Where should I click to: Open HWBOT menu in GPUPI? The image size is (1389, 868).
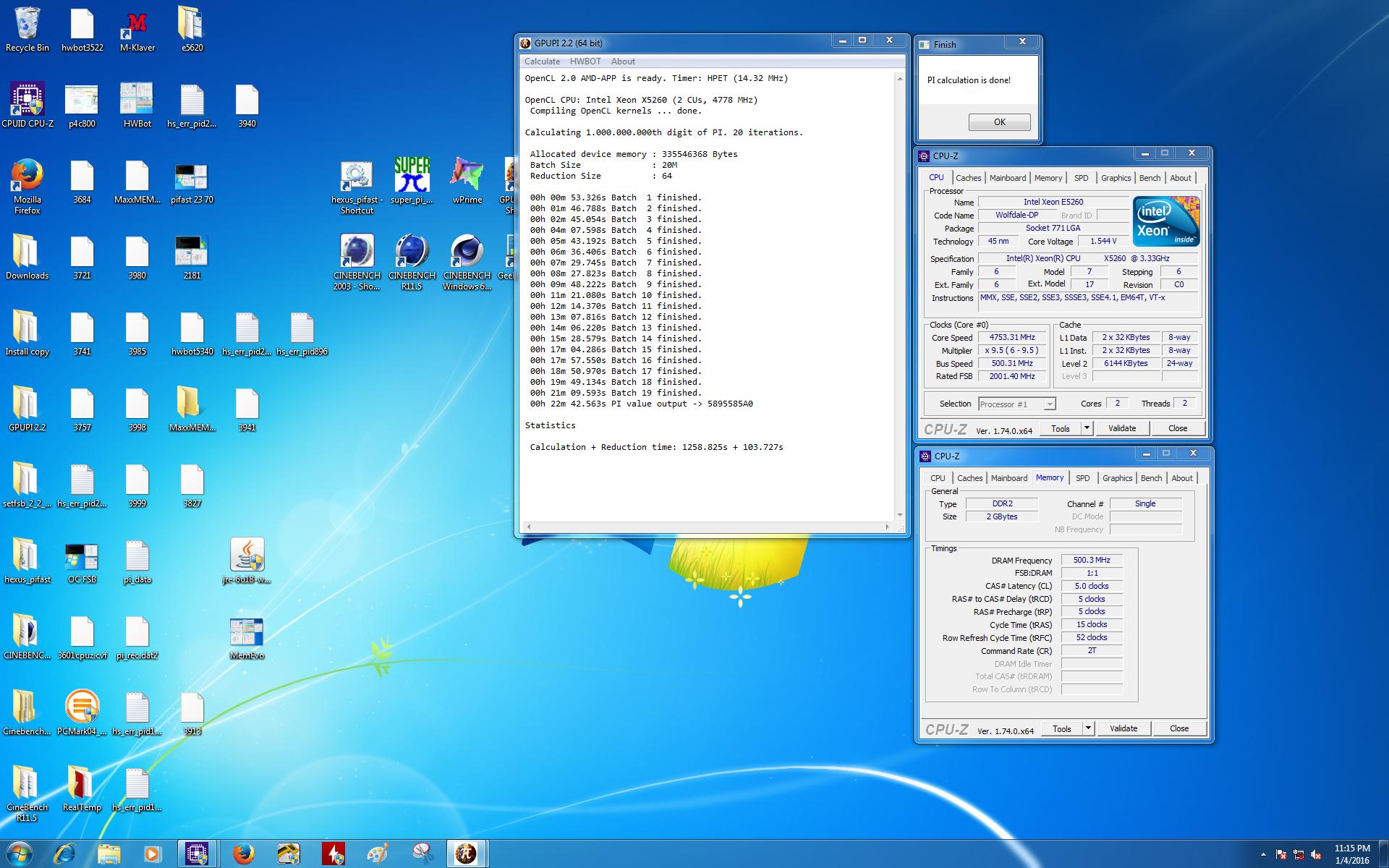point(585,61)
